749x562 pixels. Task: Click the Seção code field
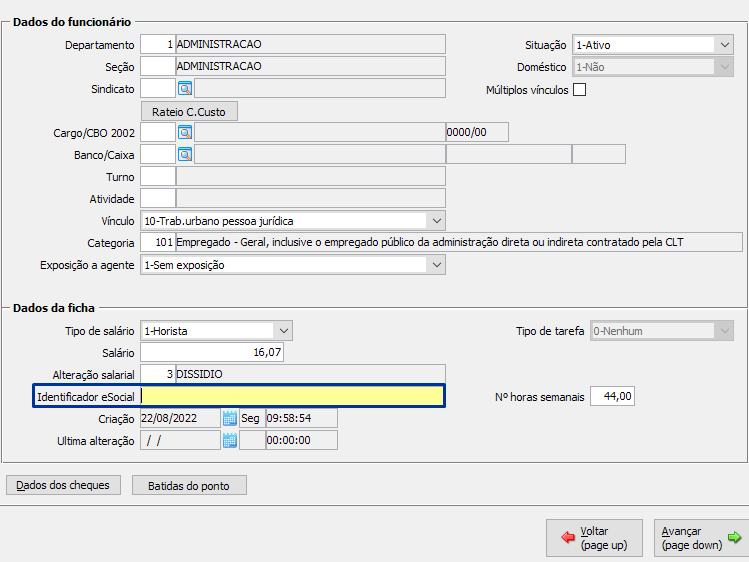[x=158, y=66]
